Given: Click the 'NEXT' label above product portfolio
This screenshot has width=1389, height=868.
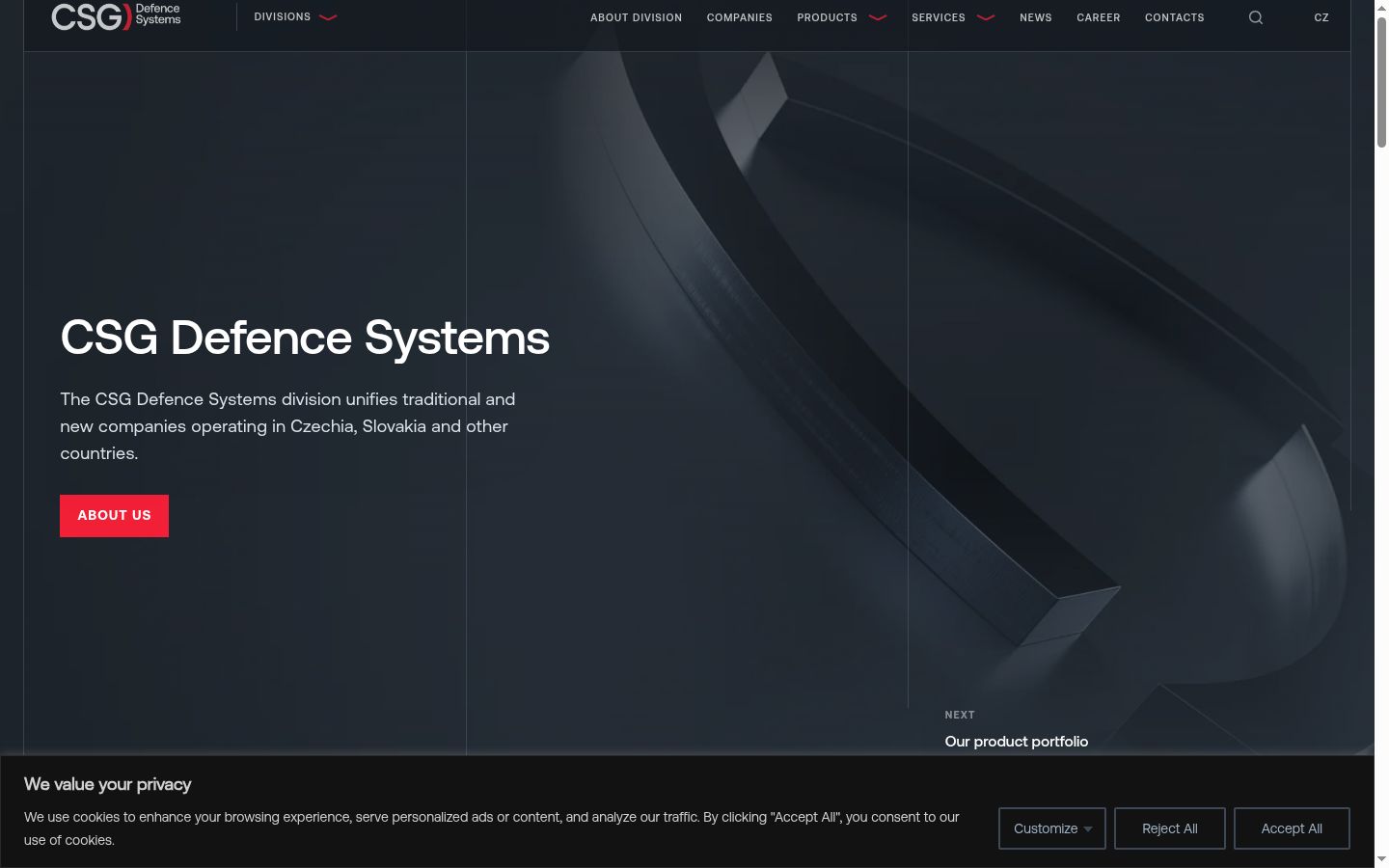Looking at the screenshot, I should pyautogui.click(x=960, y=715).
